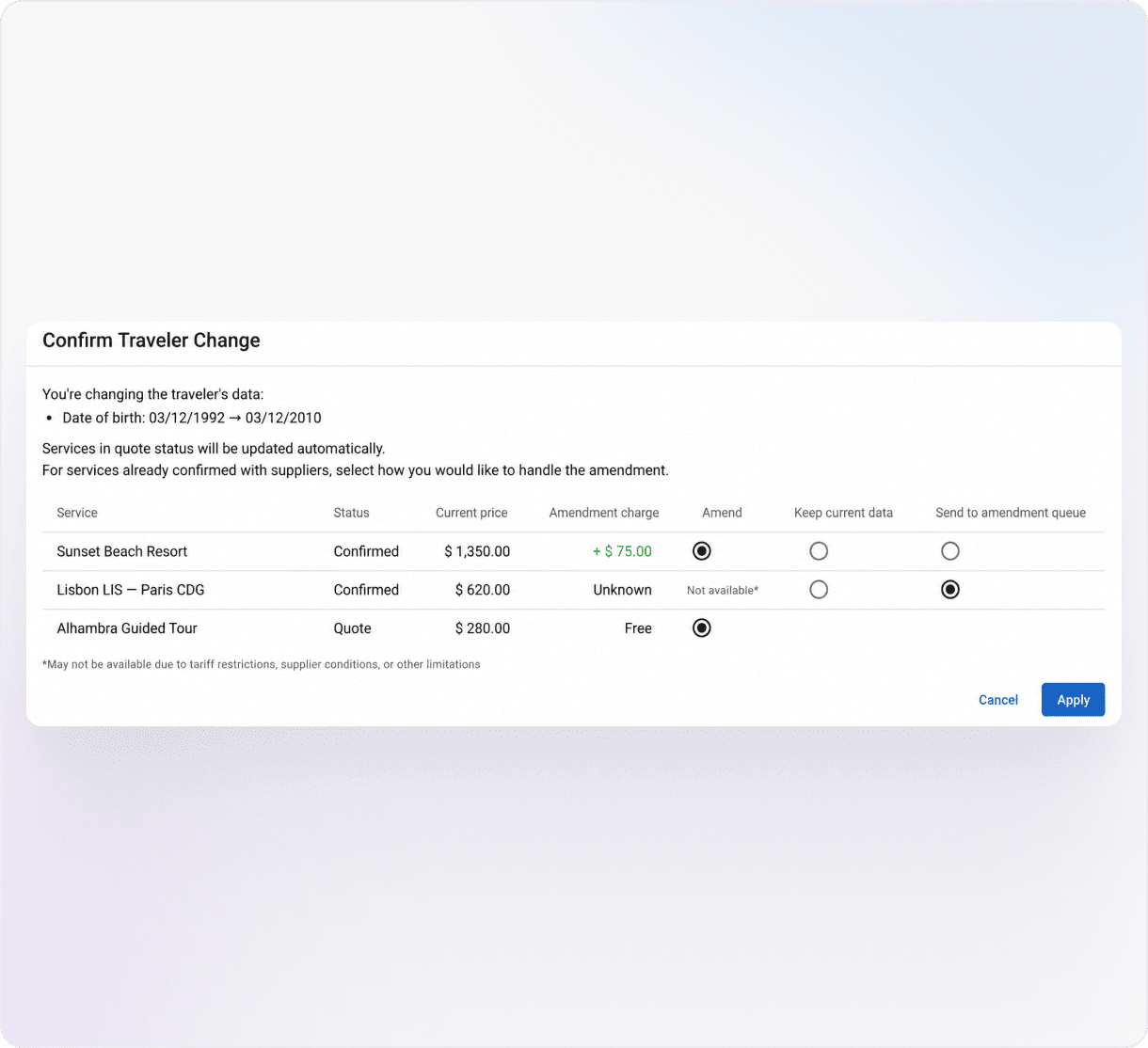Select amendment queue option for Lisbon LIS — Paris CDG
The image size is (1148, 1048).
[950, 590]
